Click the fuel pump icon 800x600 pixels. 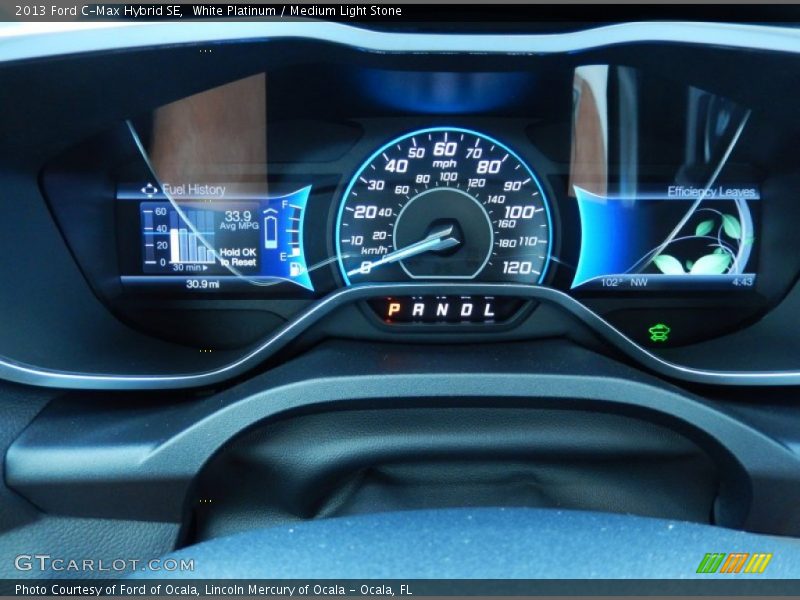pyautogui.click(x=295, y=268)
